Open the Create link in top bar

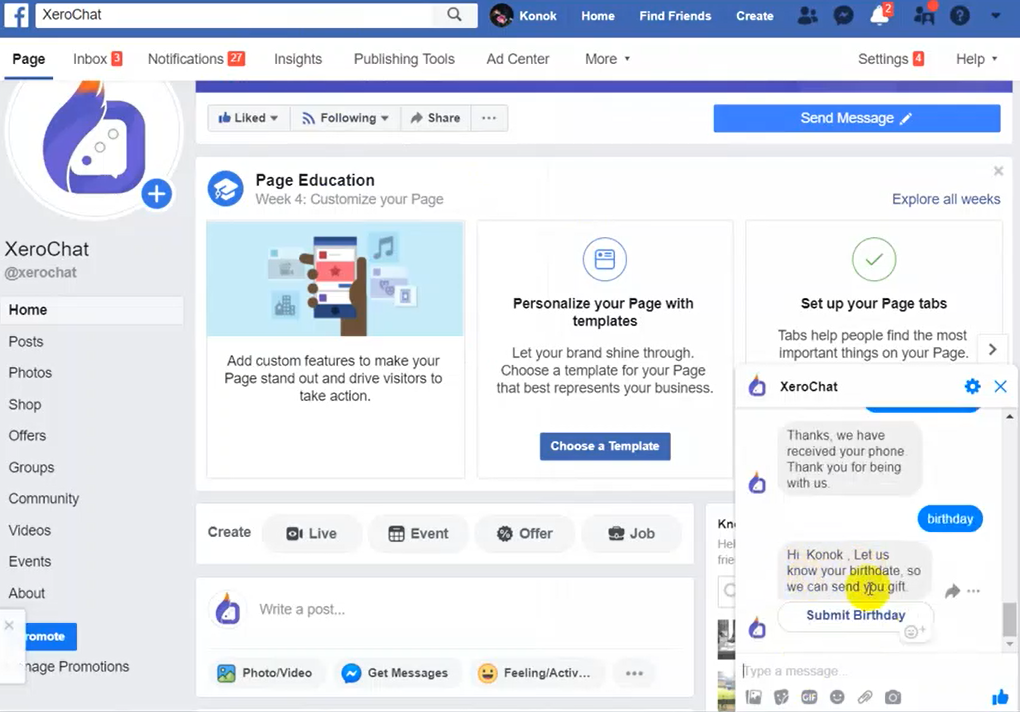755,16
